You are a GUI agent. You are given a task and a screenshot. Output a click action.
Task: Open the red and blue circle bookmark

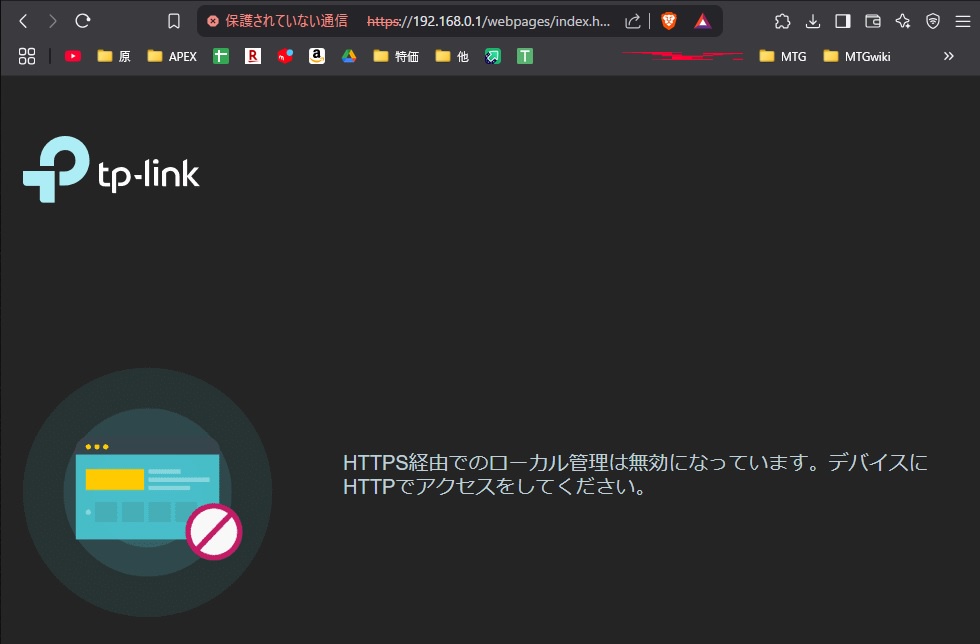(x=285, y=56)
